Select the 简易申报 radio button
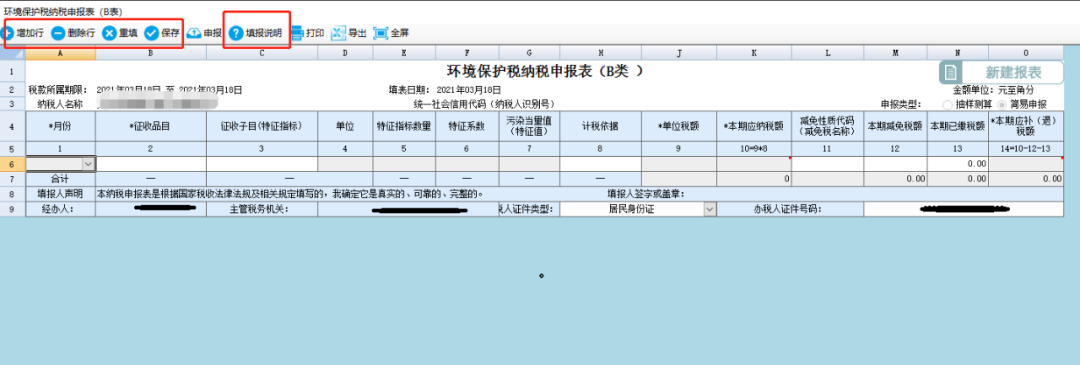This screenshot has width=1080, height=365. [x=1002, y=105]
